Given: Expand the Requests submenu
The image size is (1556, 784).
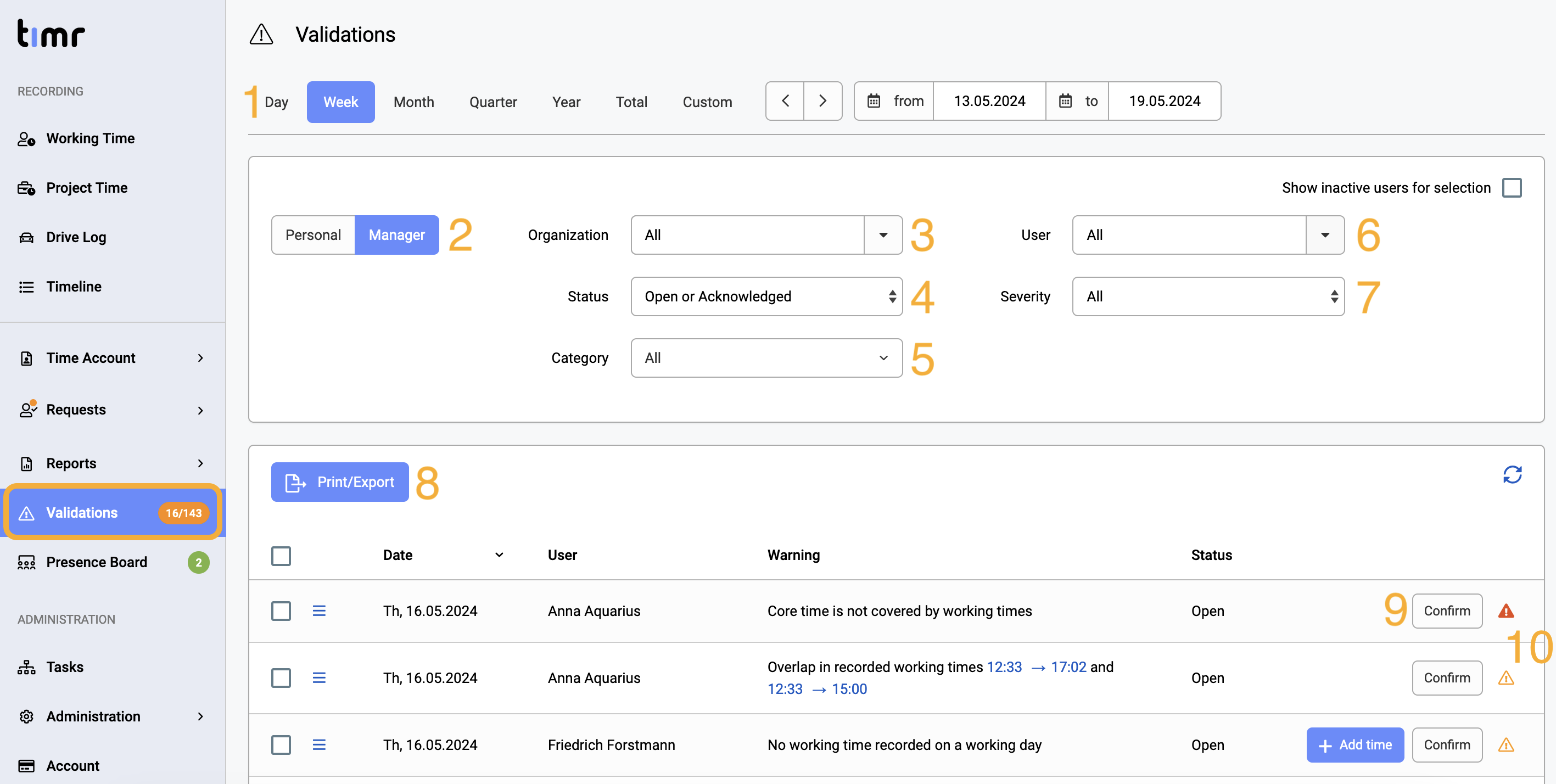Looking at the screenshot, I should (200, 410).
